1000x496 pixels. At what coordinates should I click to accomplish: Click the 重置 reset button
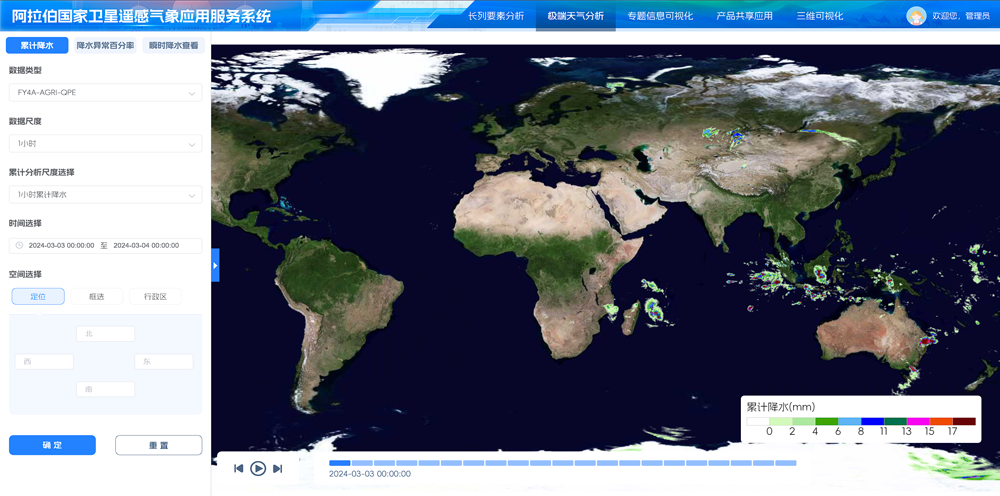(158, 445)
